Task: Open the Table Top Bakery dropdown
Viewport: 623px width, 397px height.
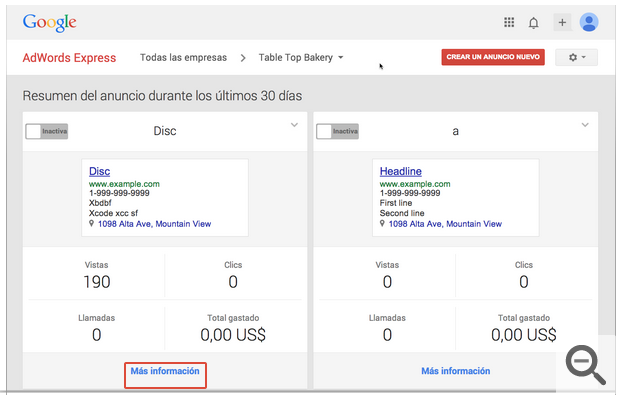Action: point(301,58)
